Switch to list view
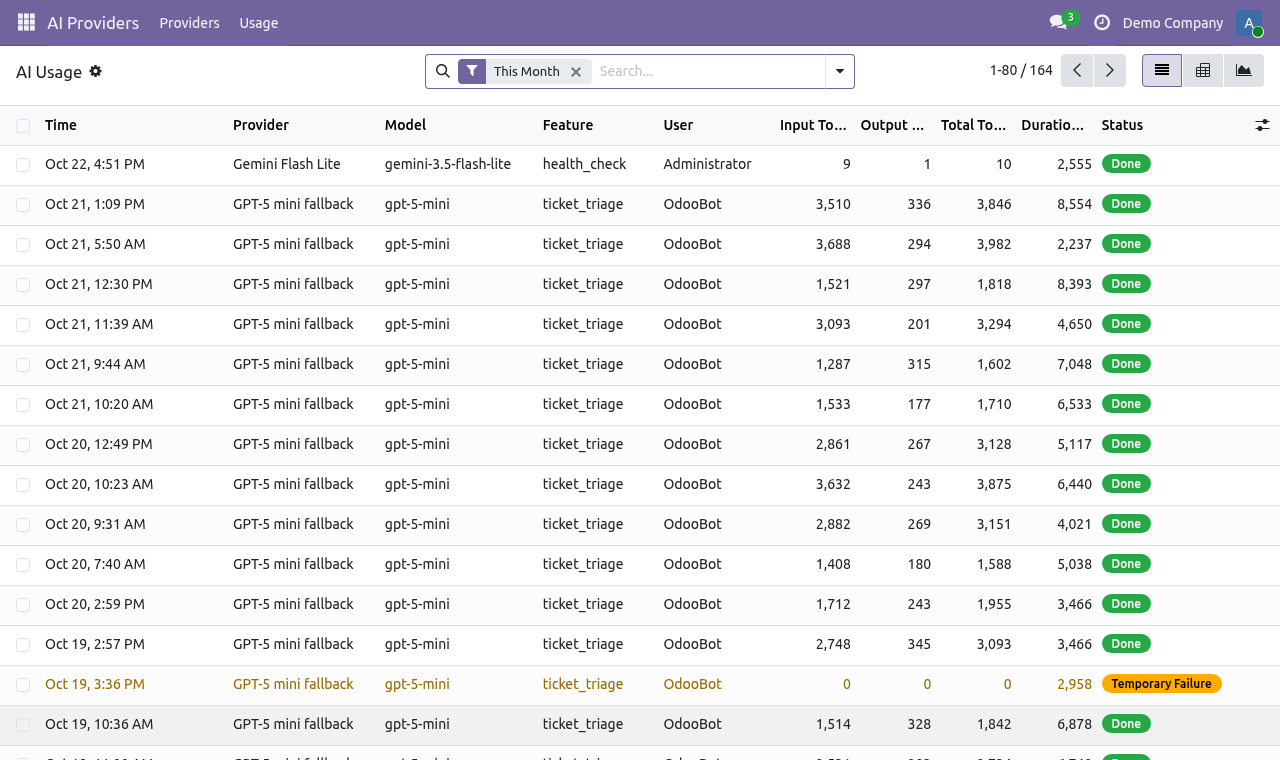This screenshot has width=1280, height=760. [1162, 70]
